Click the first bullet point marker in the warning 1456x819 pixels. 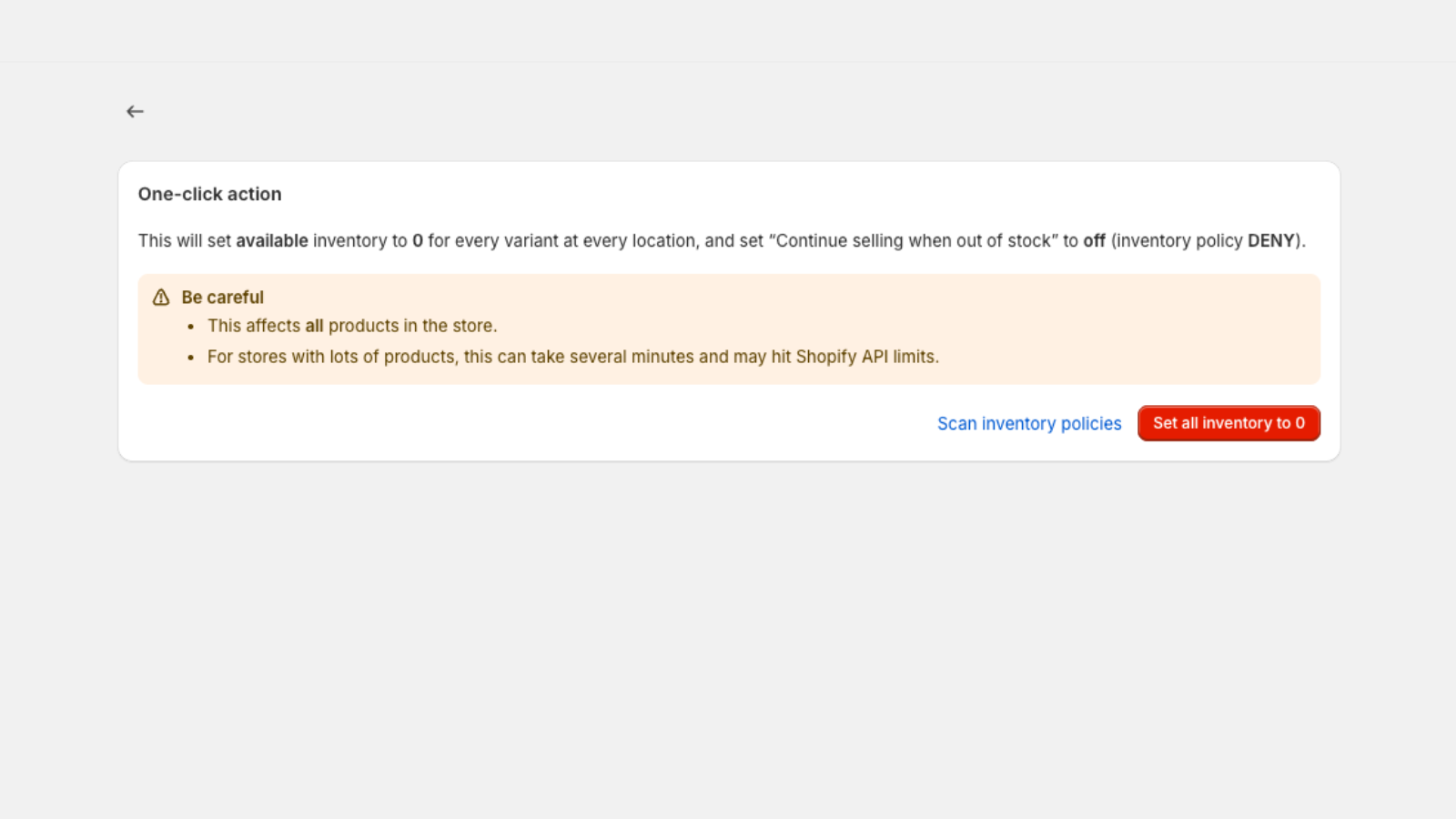(x=191, y=327)
